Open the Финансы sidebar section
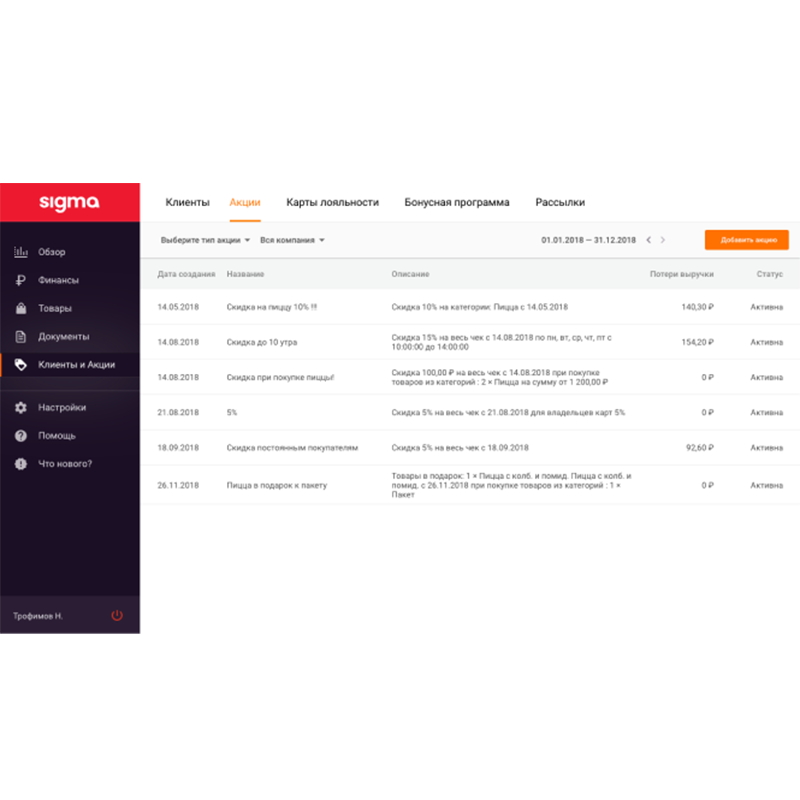This screenshot has width=800, height=800. point(70,280)
